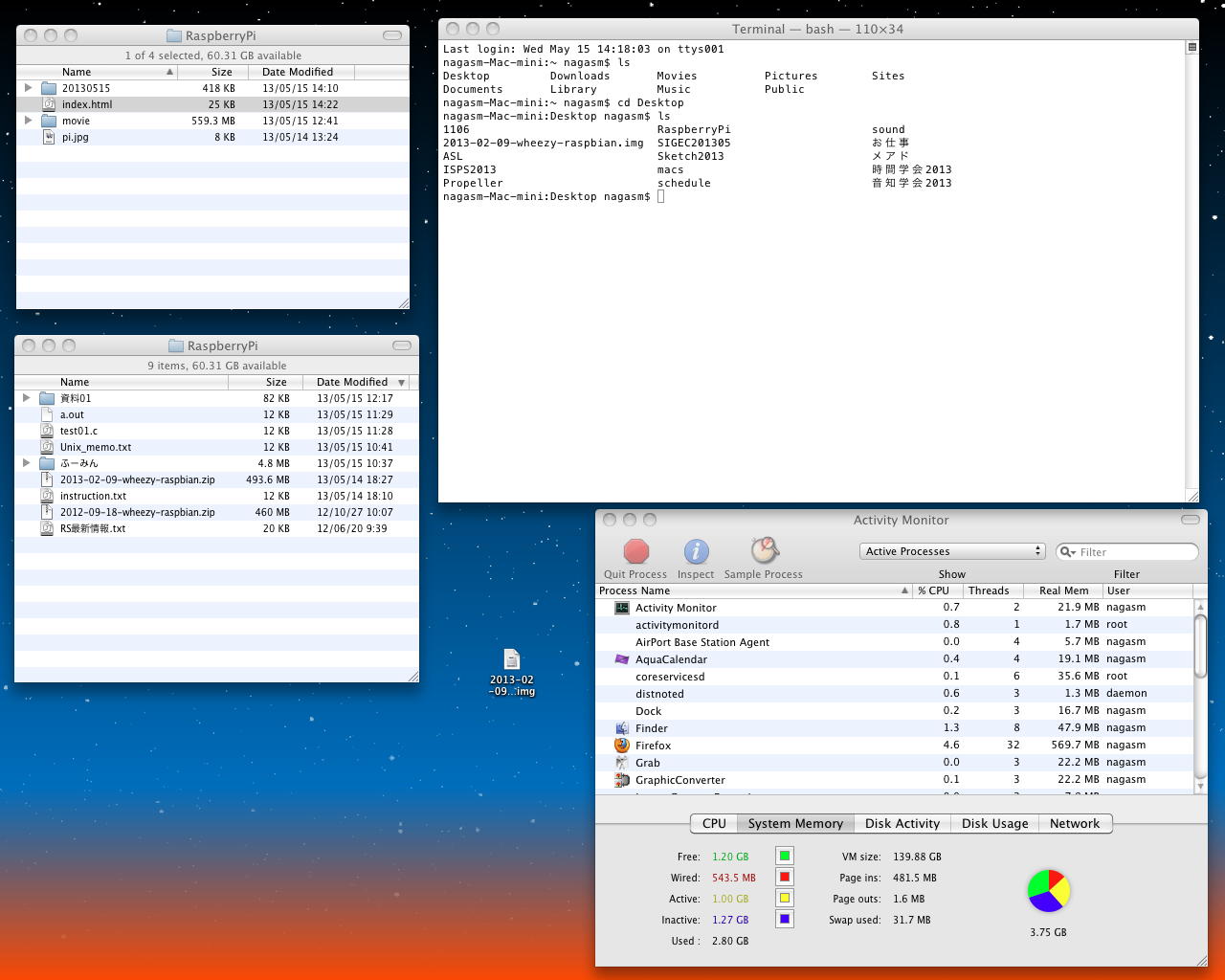
Task: Click the Sample Process icon
Action: click(764, 551)
